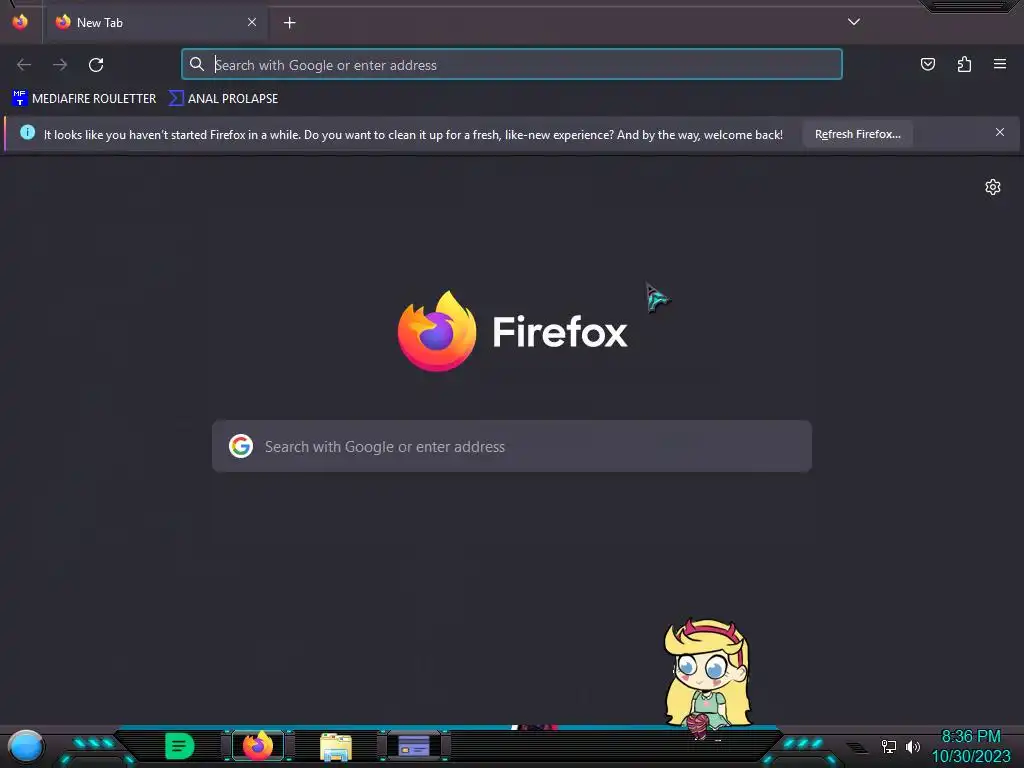Go forward one page
The height and width of the screenshot is (768, 1024).
pos(60,65)
